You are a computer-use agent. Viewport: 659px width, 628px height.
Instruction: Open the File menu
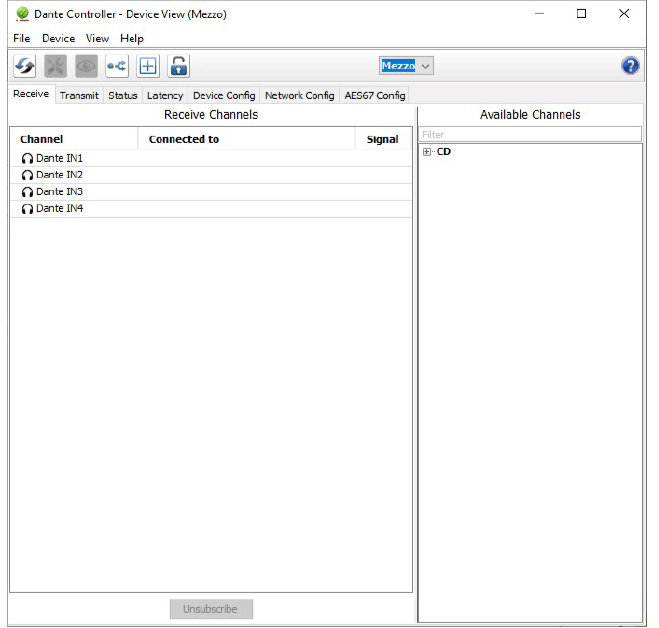pyautogui.click(x=22, y=38)
